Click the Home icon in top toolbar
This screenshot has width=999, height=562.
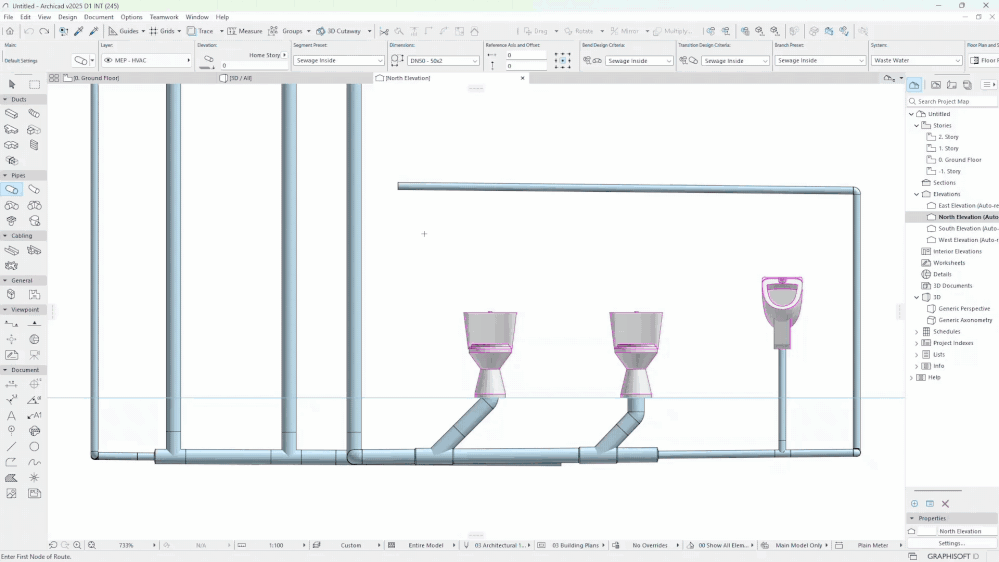coord(10,31)
